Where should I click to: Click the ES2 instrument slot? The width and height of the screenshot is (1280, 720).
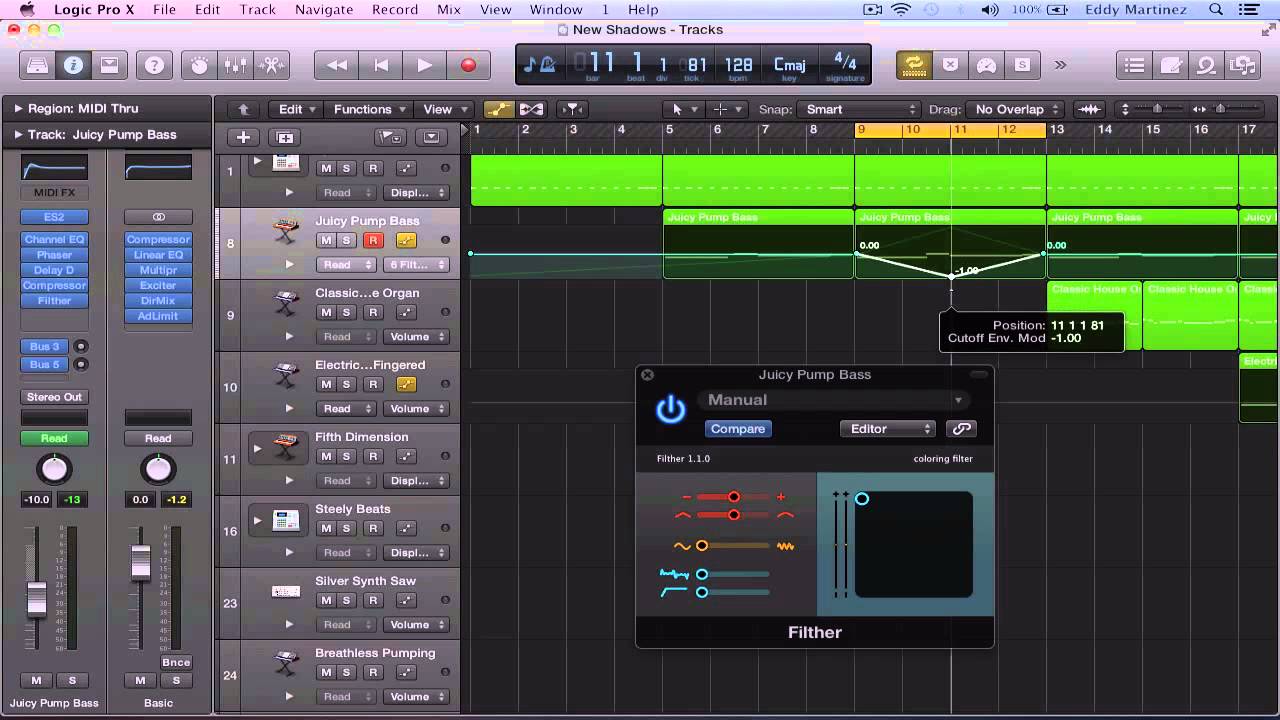point(54,217)
